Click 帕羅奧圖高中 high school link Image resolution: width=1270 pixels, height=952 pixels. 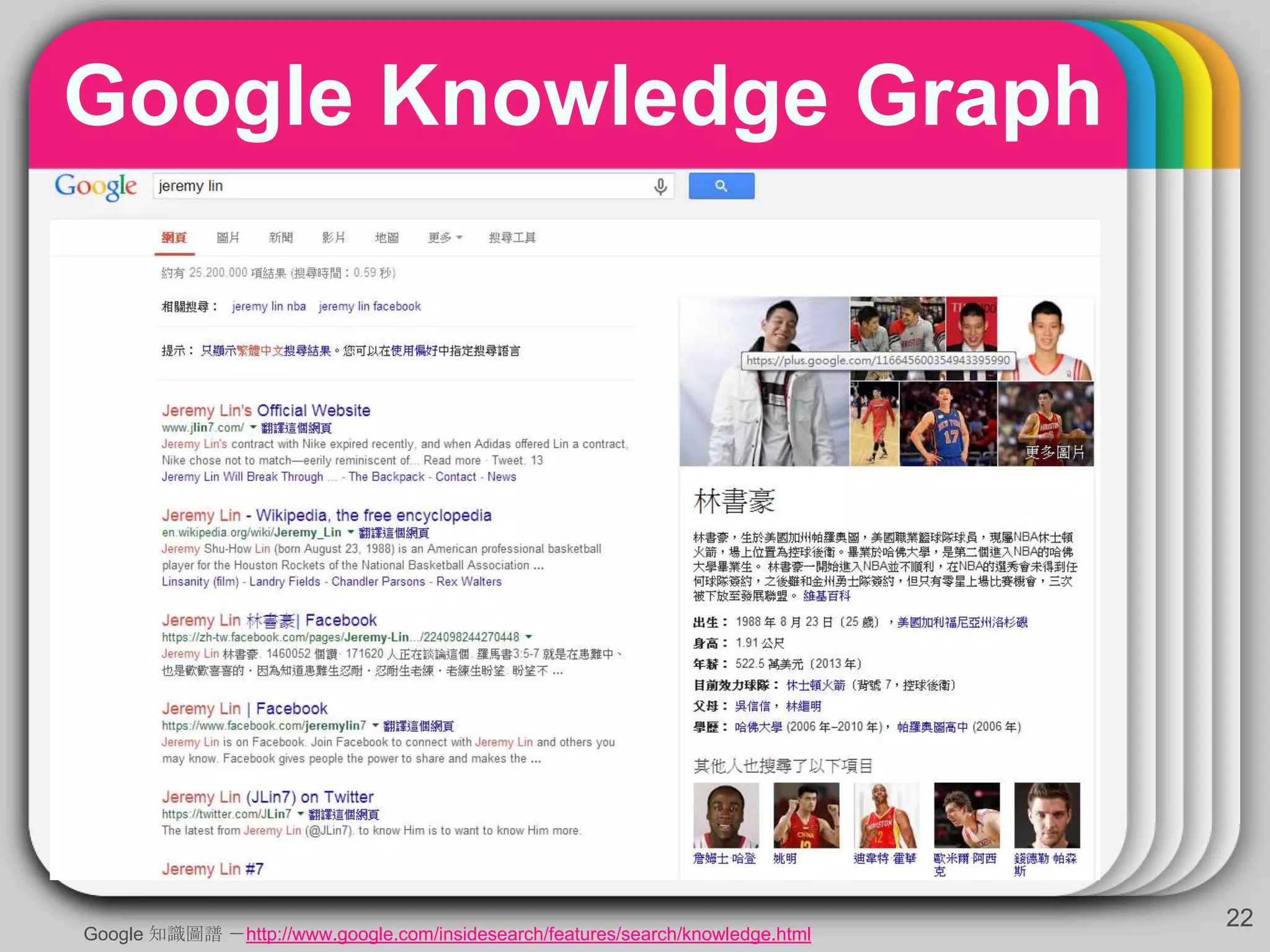coord(933,726)
